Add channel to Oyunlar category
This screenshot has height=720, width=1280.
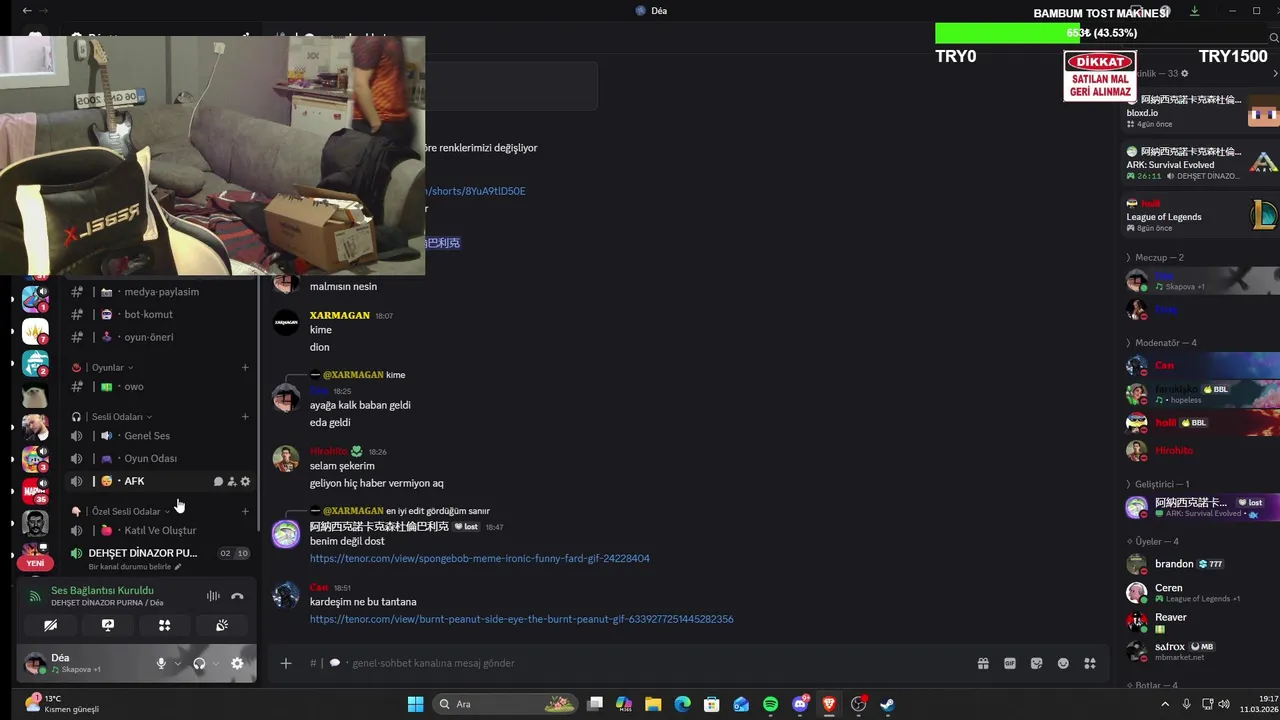click(x=245, y=367)
